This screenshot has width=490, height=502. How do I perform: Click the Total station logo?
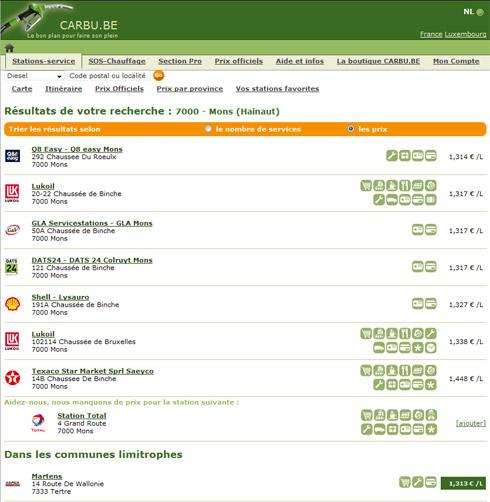pos(38,423)
